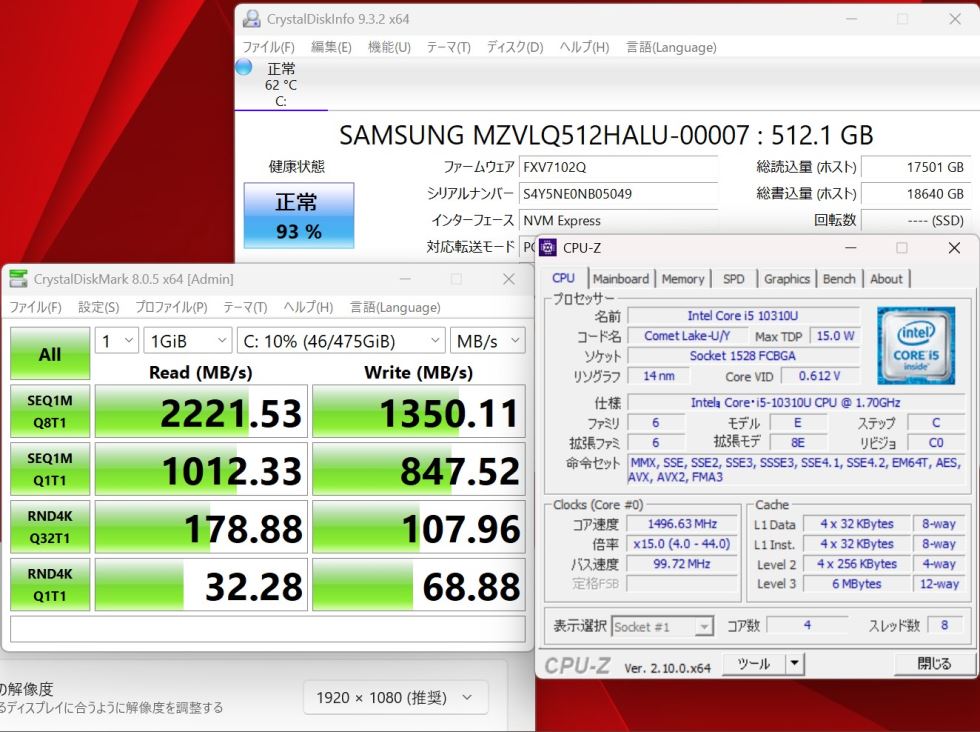Switch to the Mainboard tab in CPU-Z
980x732 pixels.
pos(621,279)
